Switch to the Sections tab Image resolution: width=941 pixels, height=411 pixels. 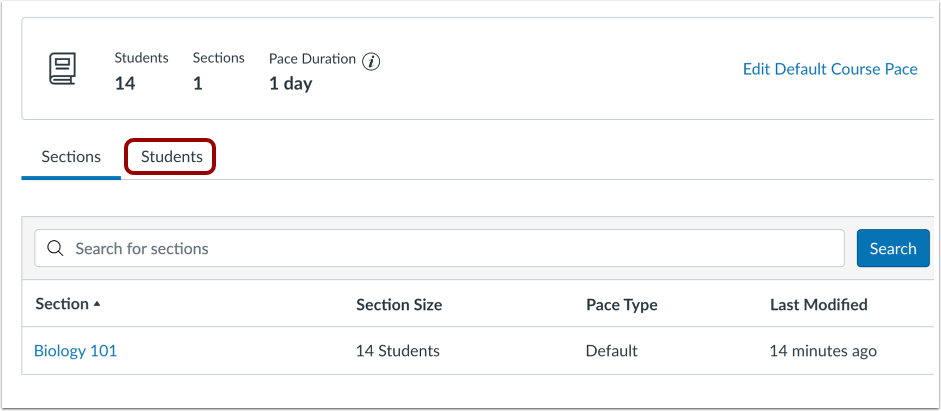click(70, 157)
